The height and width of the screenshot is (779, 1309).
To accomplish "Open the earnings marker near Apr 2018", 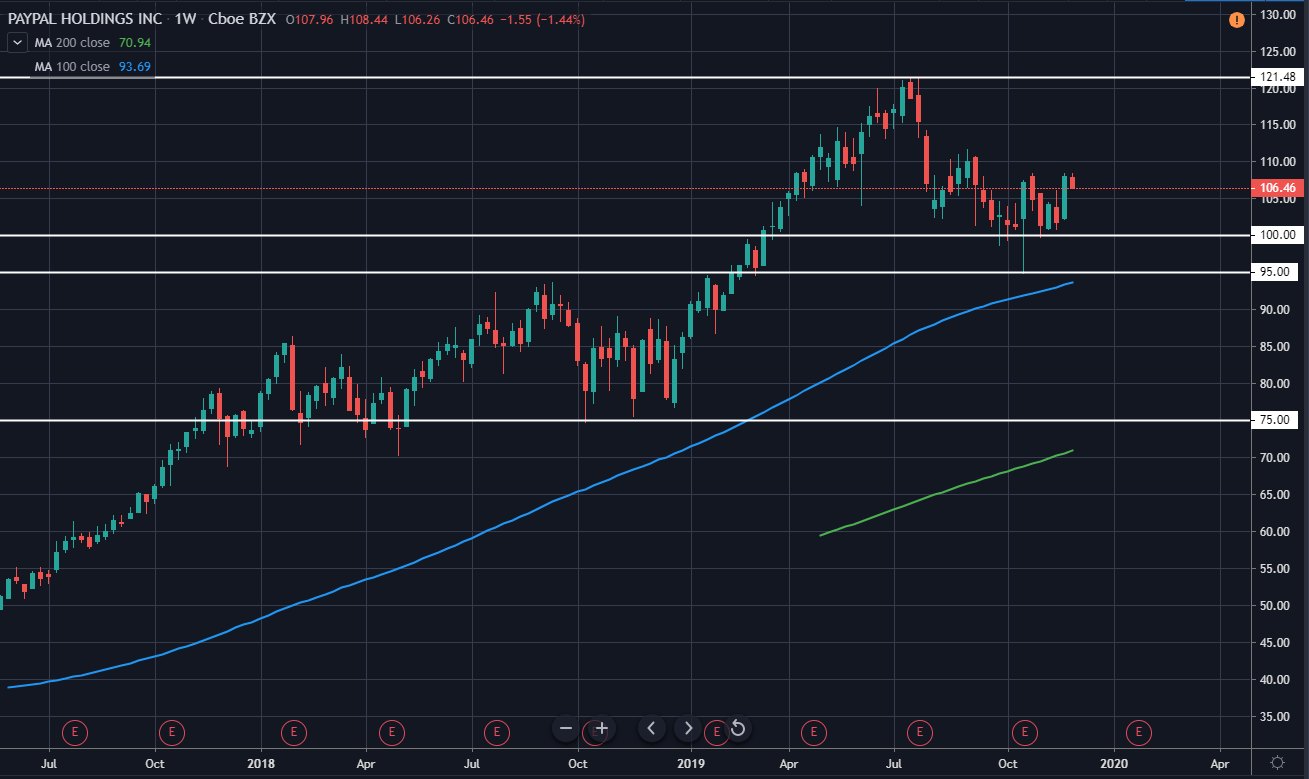I will pos(391,733).
